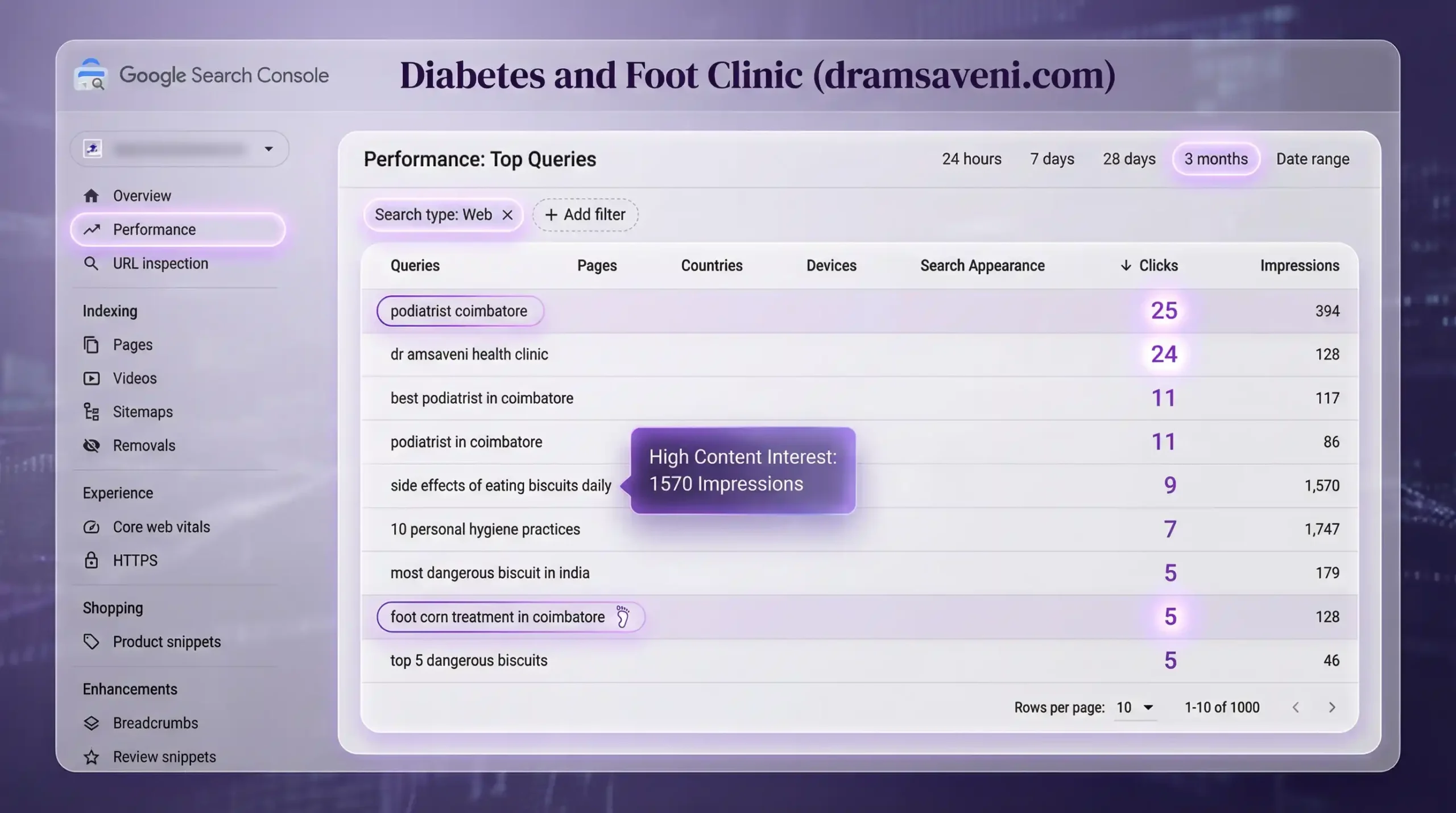Click the URL inspection magnifier icon
Image resolution: width=1456 pixels, height=813 pixels.
tap(91, 263)
